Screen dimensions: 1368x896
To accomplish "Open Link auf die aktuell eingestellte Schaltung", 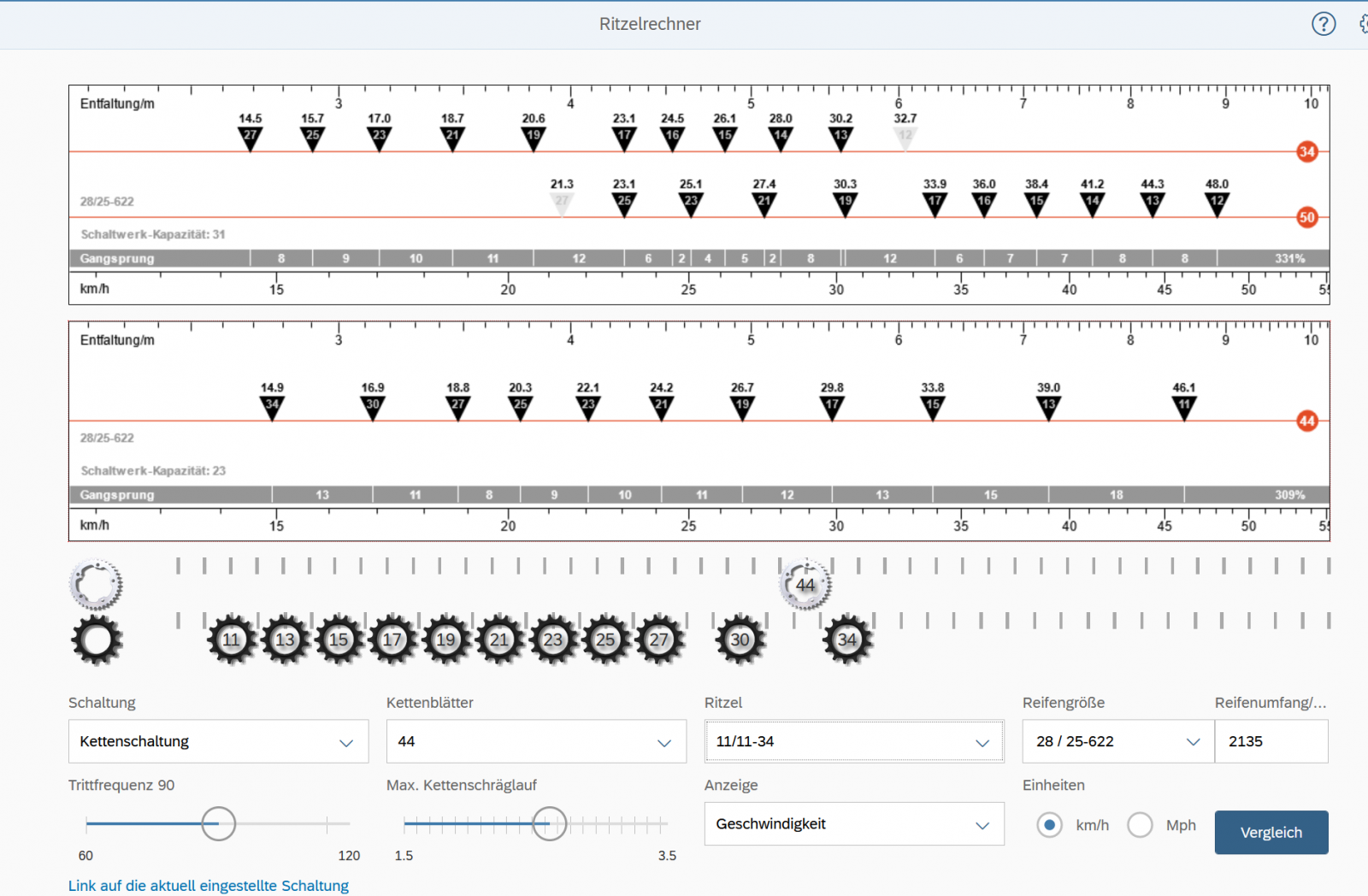I will [209, 886].
